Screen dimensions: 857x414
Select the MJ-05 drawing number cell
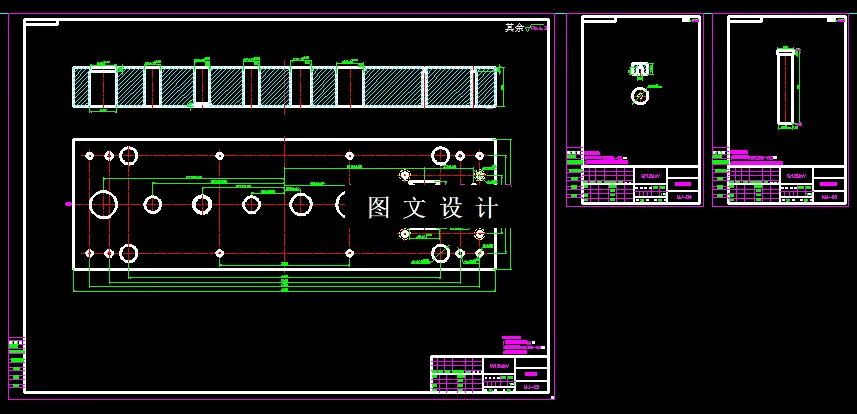tap(830, 198)
